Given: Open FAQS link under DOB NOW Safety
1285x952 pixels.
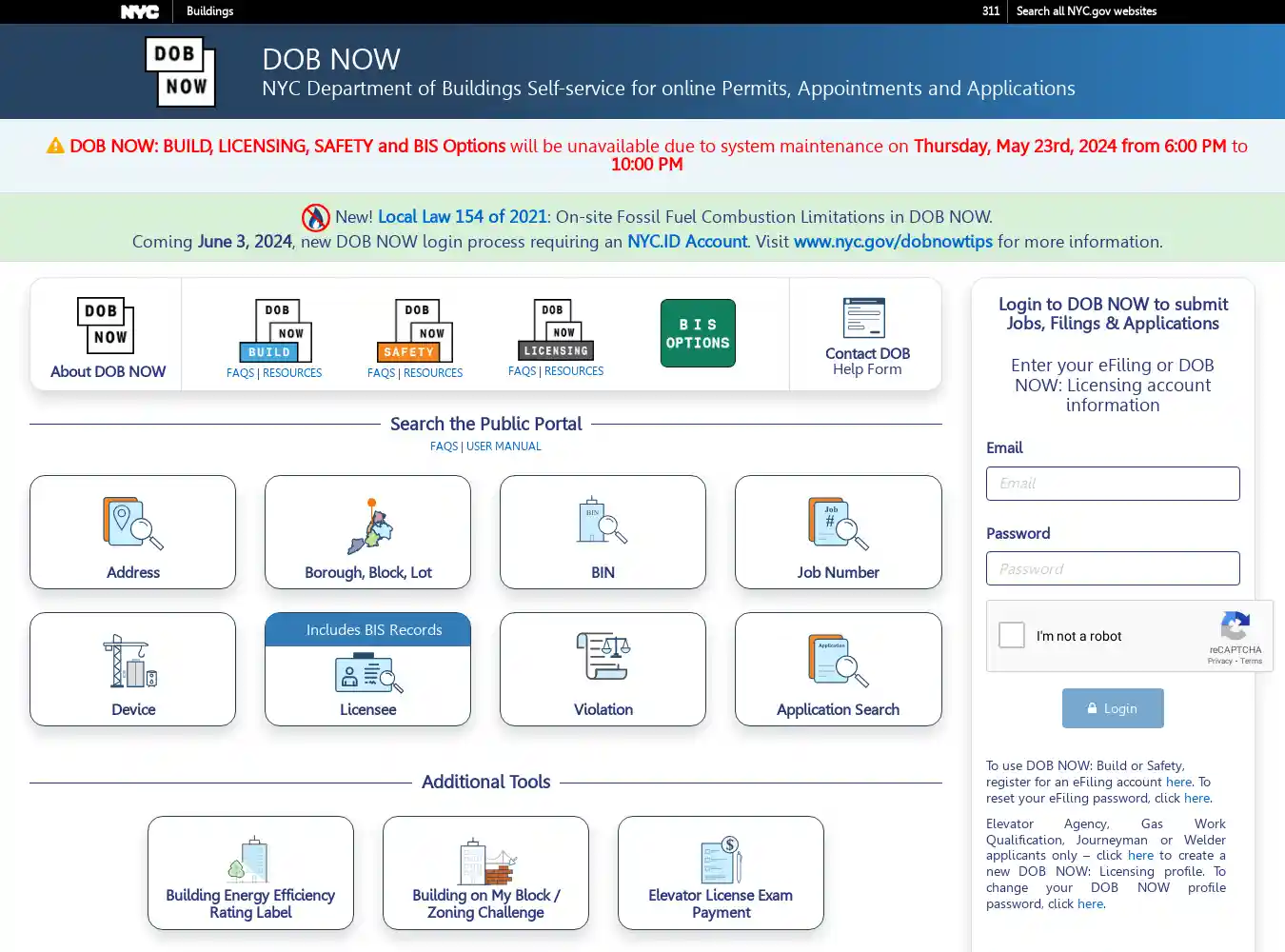Looking at the screenshot, I should point(381,373).
